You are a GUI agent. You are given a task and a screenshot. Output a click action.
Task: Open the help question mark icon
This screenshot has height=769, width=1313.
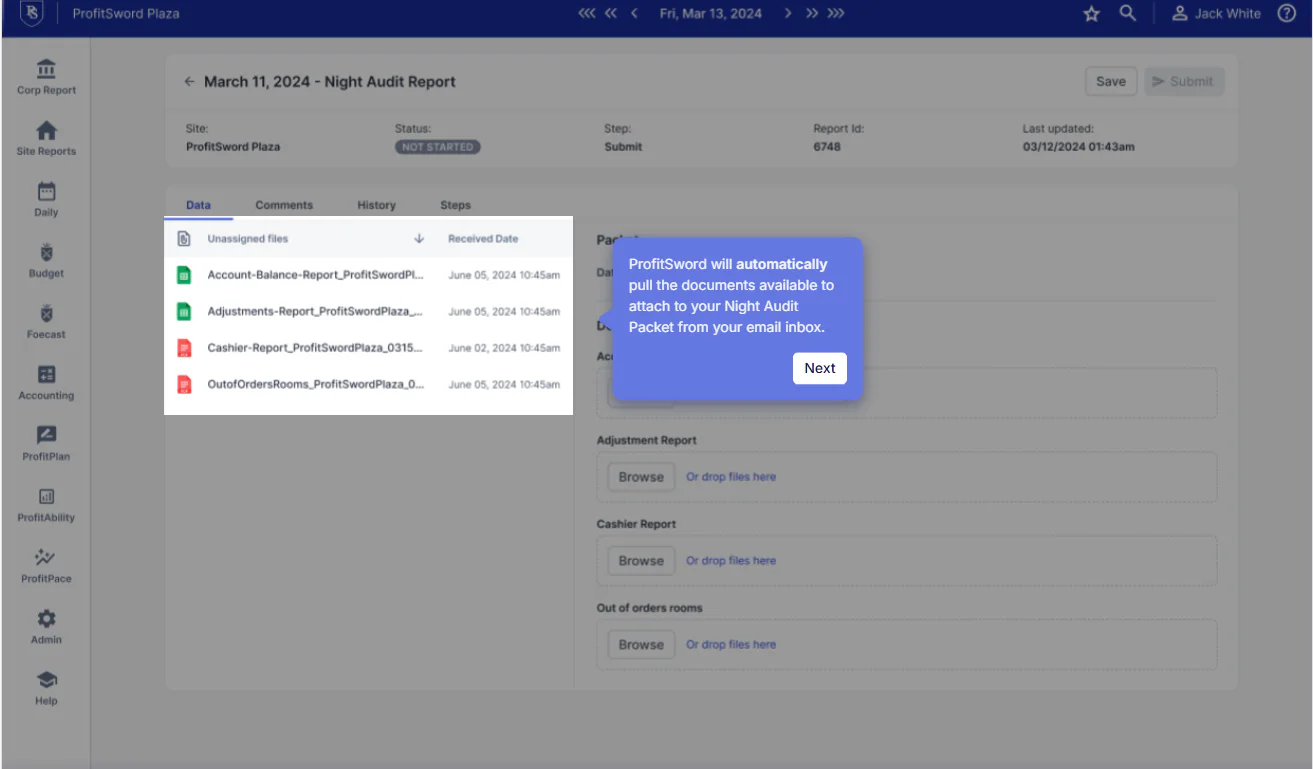pos(1287,14)
